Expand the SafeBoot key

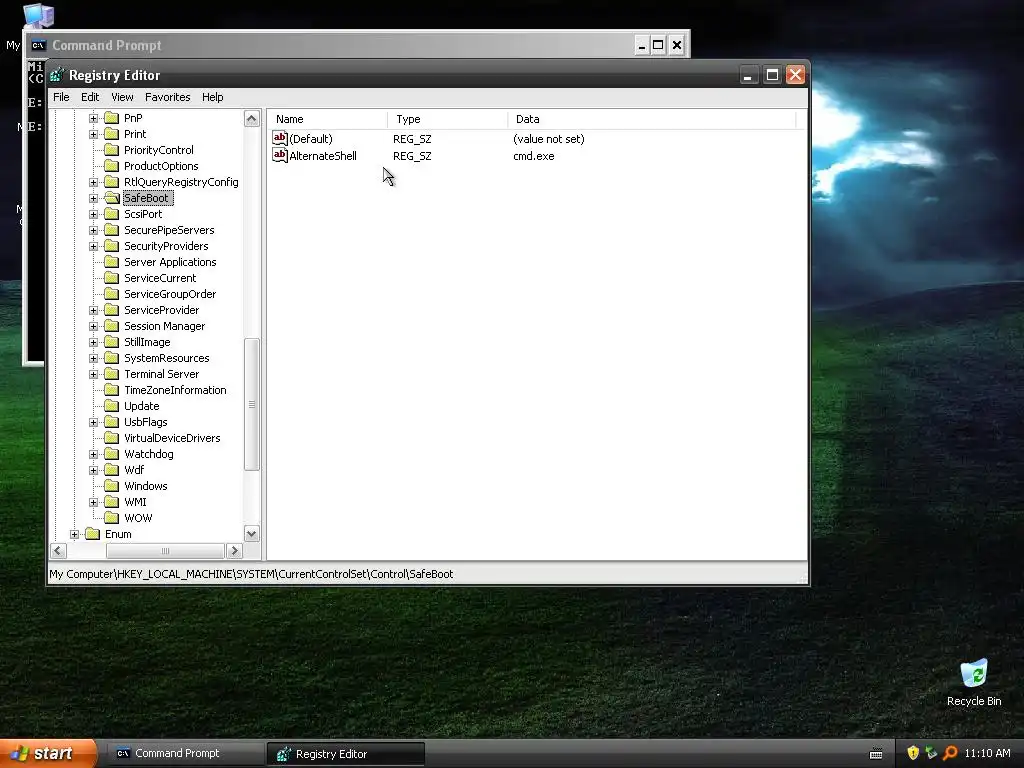[x=93, y=199]
